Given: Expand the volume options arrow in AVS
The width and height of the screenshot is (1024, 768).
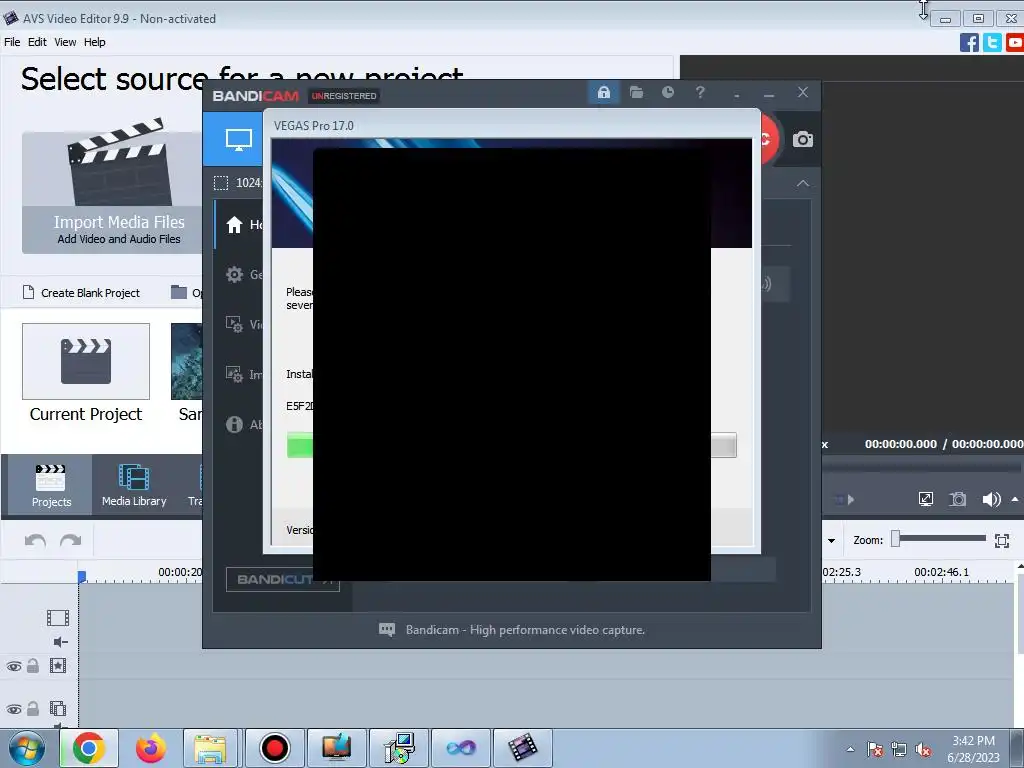Looking at the screenshot, I should click(x=1015, y=500).
